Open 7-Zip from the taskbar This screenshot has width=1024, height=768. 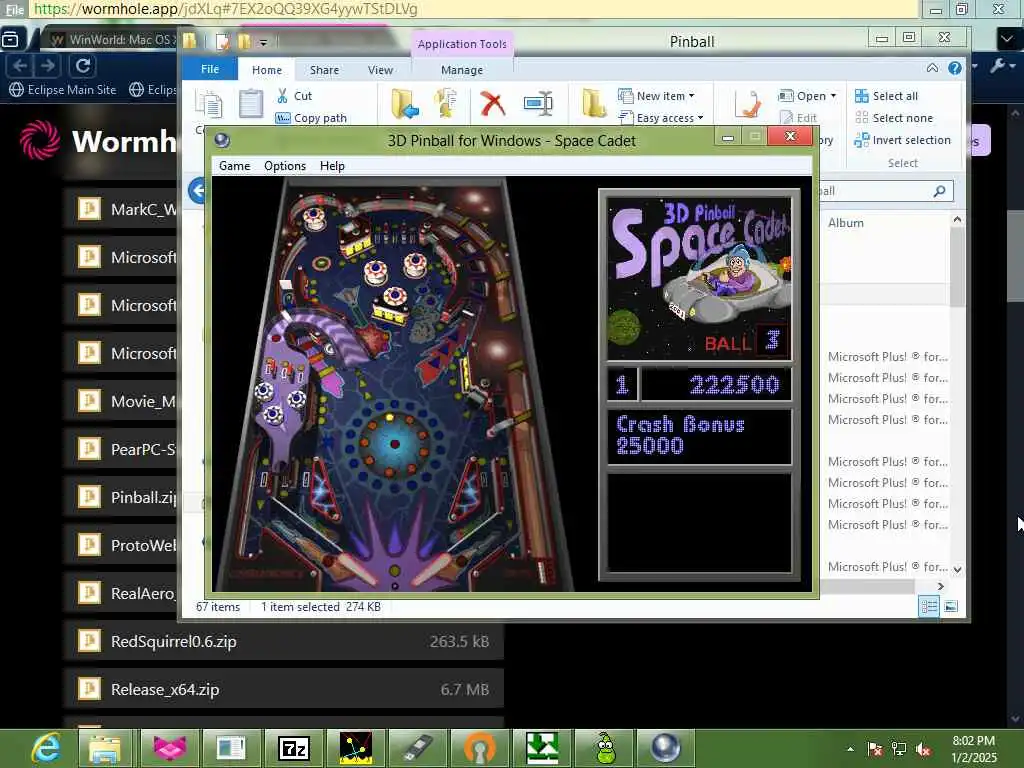293,748
